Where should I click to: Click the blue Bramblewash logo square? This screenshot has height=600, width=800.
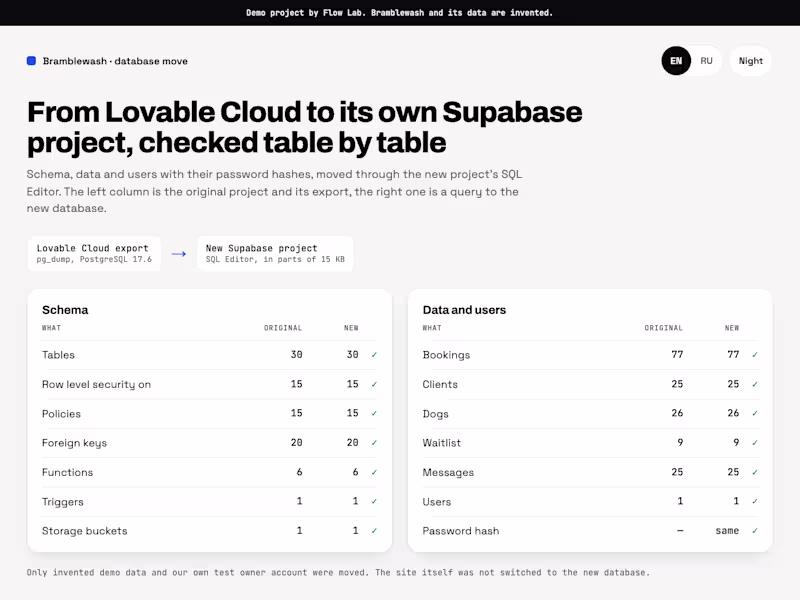click(x=31, y=61)
